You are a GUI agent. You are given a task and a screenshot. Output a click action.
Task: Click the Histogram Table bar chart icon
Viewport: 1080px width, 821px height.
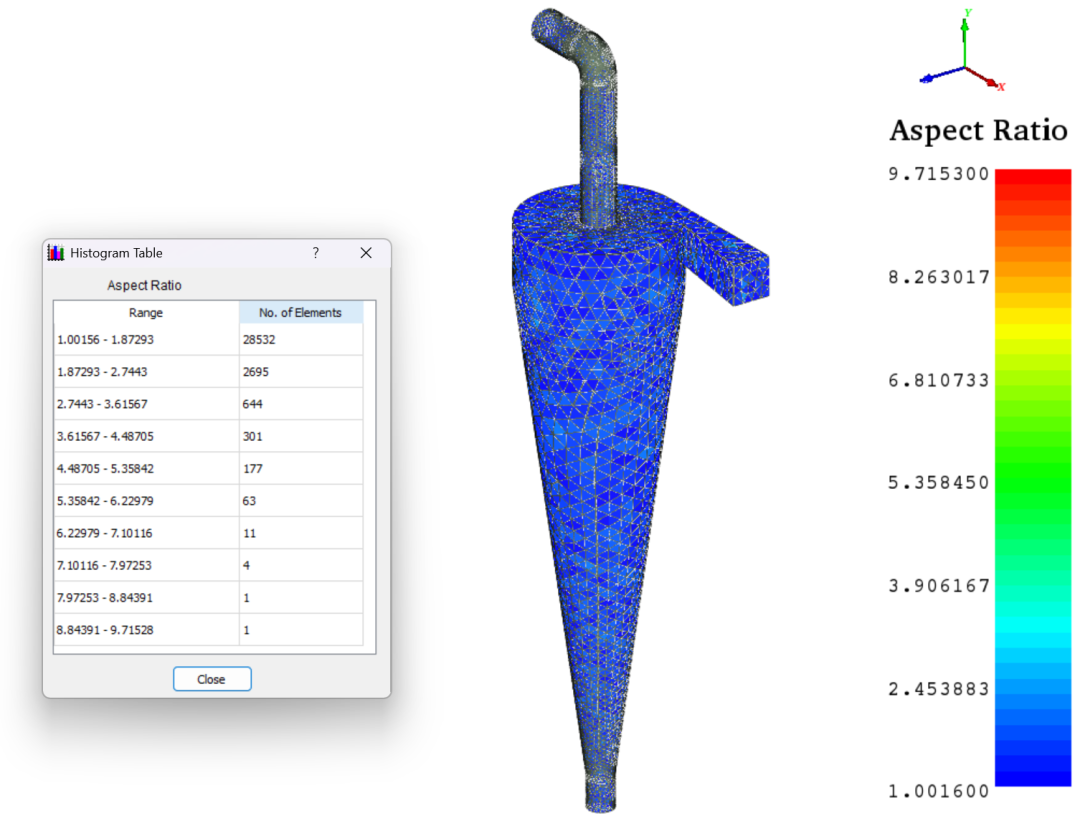click(56, 253)
